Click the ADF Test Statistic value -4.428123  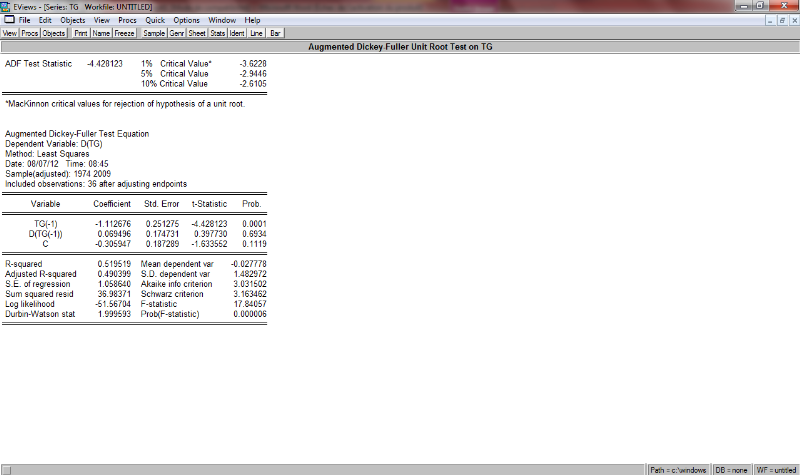pos(105,64)
